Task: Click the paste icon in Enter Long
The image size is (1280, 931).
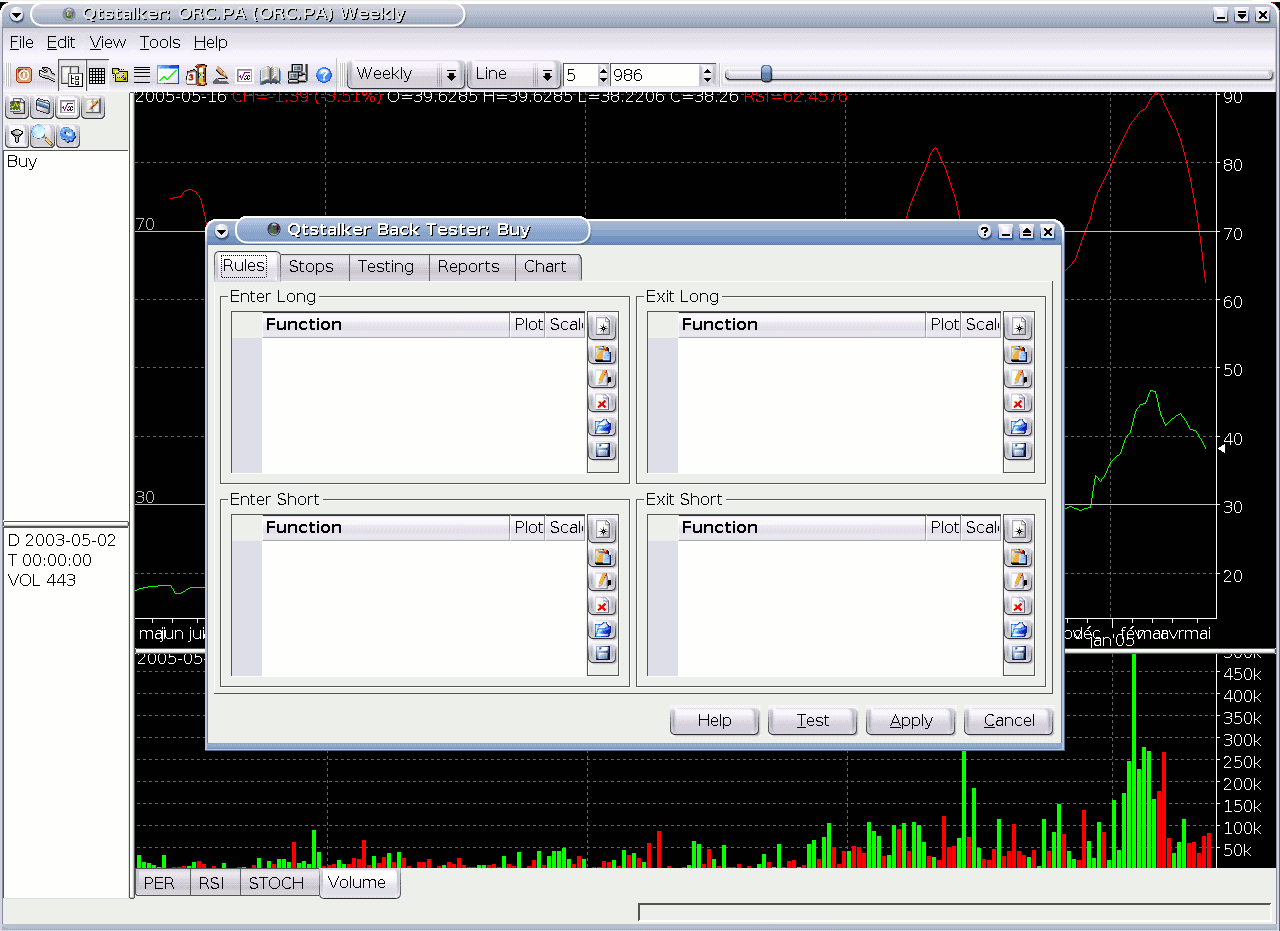Action: (x=602, y=353)
